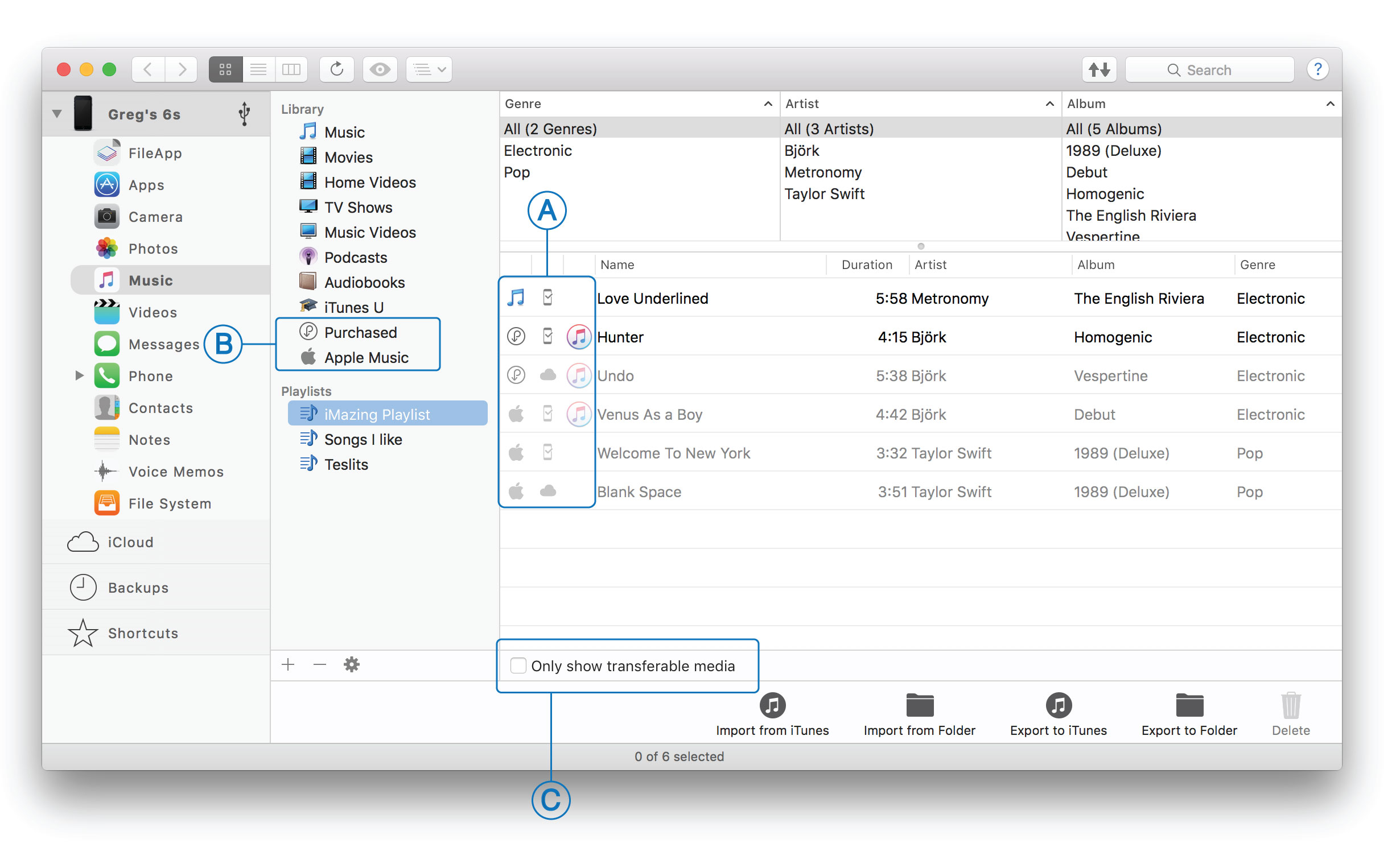1400x868 pixels.
Task: Drag the column width scrollbar divider
Action: pos(921,245)
